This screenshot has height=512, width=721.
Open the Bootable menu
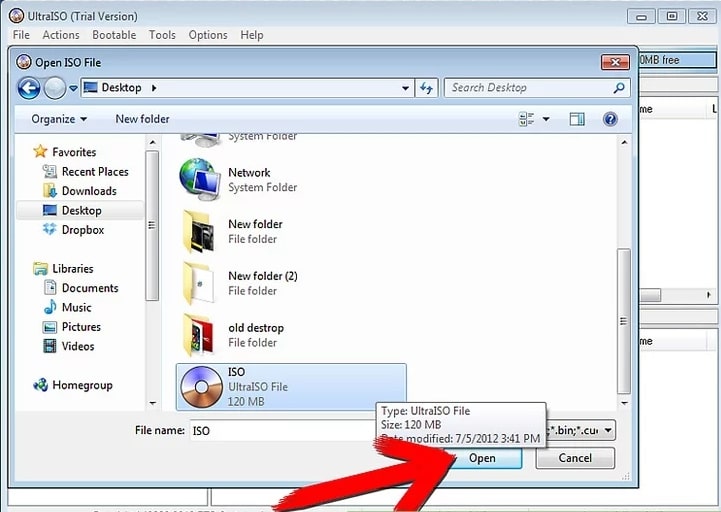click(x=114, y=35)
